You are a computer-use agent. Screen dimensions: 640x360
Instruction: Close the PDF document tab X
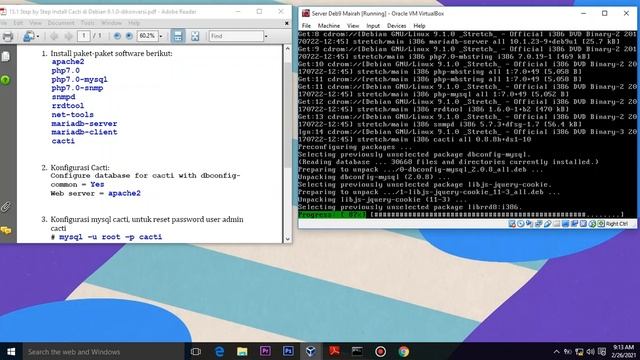(287, 23)
